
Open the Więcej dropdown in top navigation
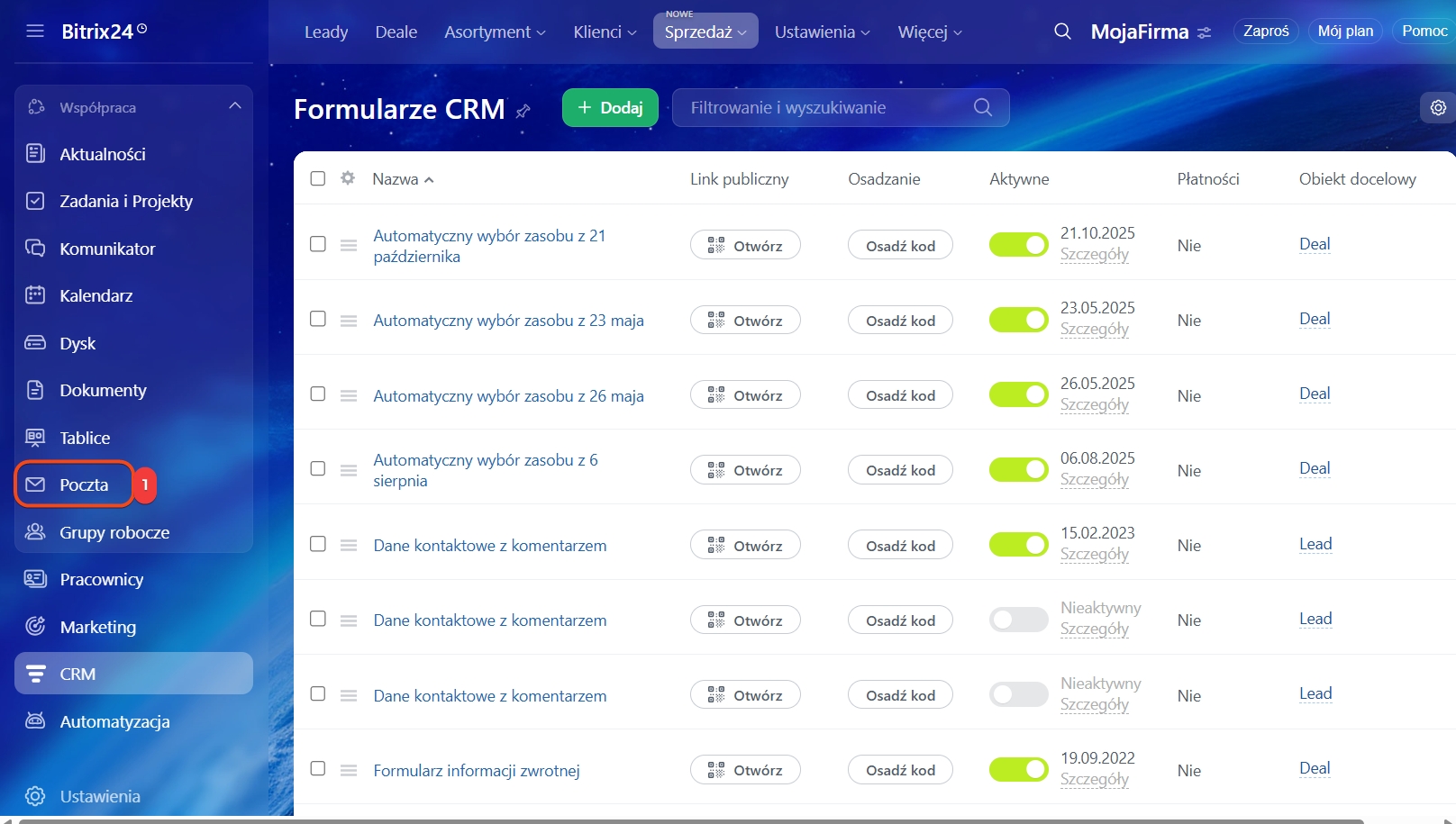[929, 32]
